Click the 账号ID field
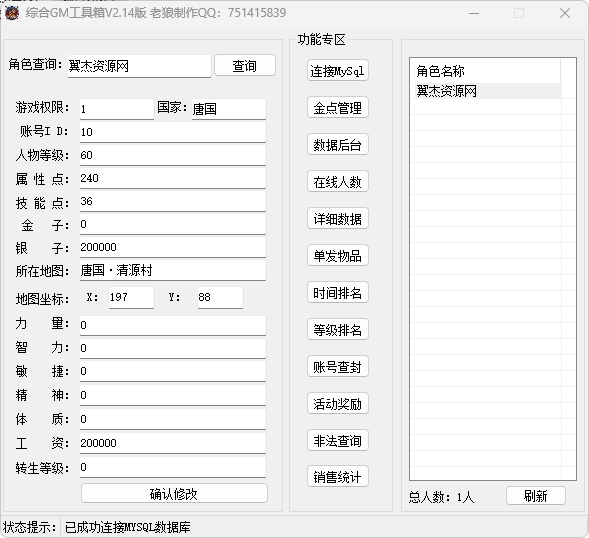This screenshot has height=538, width=589. [x=173, y=132]
